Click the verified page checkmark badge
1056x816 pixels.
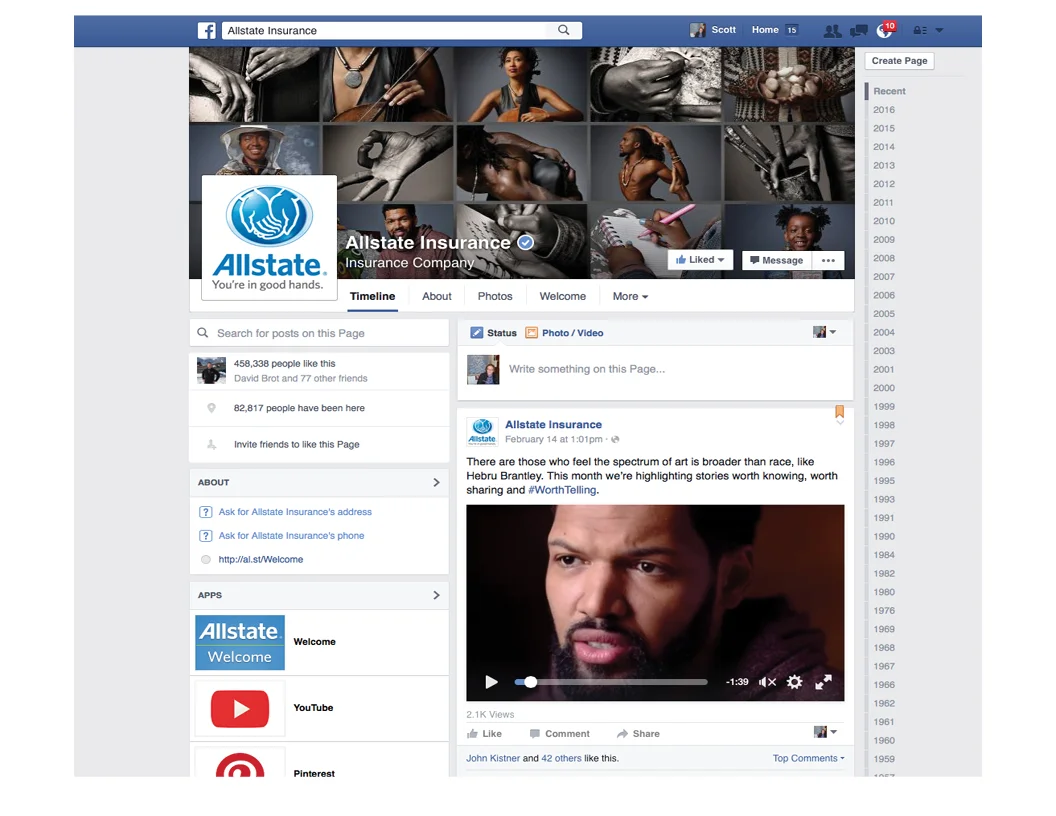525,242
